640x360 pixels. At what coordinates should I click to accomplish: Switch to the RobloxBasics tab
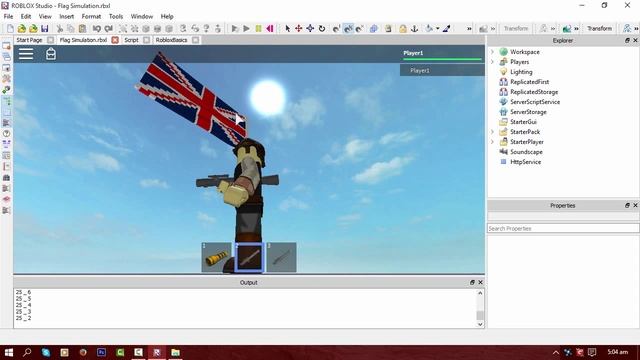[171, 40]
